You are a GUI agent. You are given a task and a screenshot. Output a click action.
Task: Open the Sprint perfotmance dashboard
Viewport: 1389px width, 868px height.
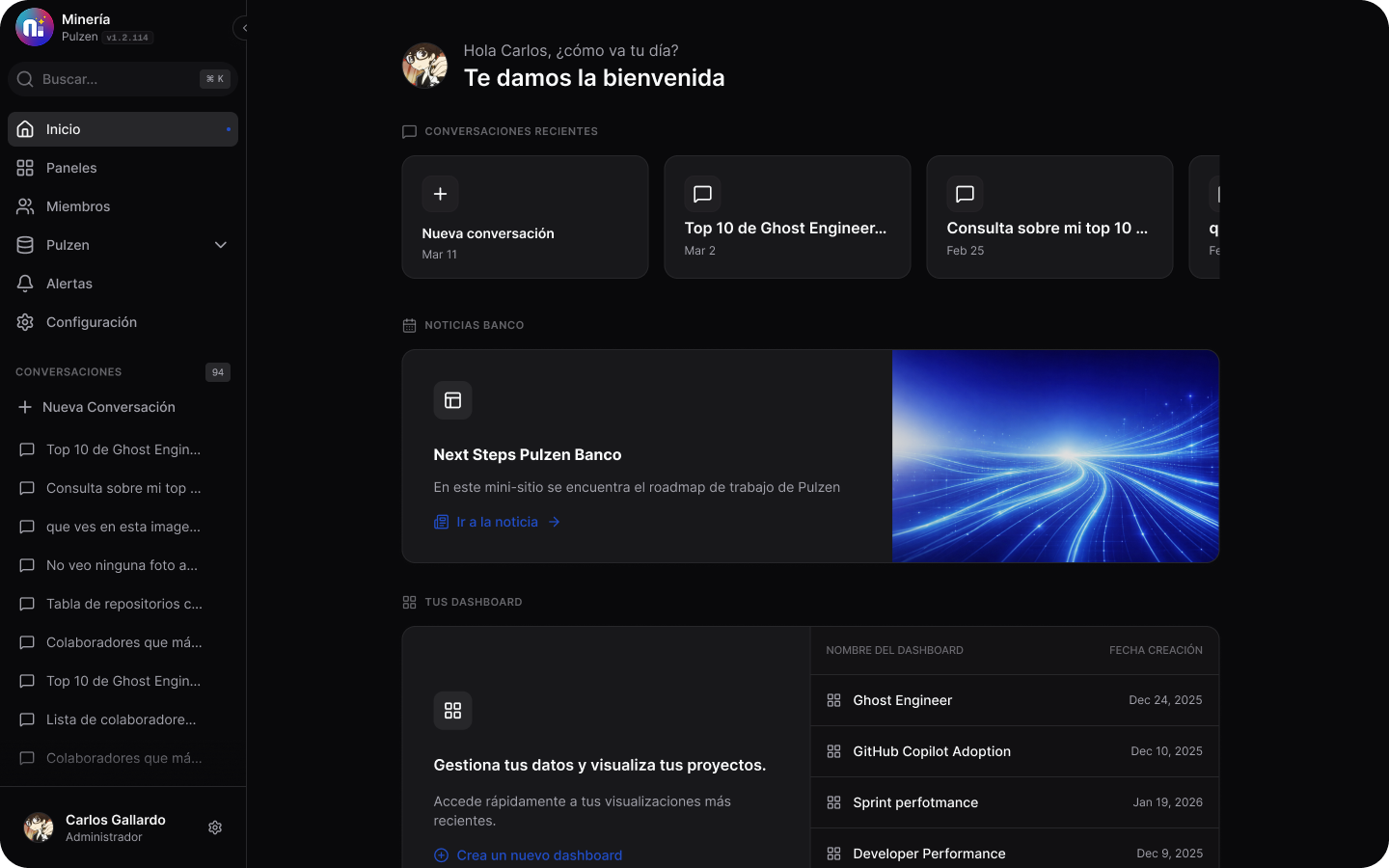pos(1015,802)
